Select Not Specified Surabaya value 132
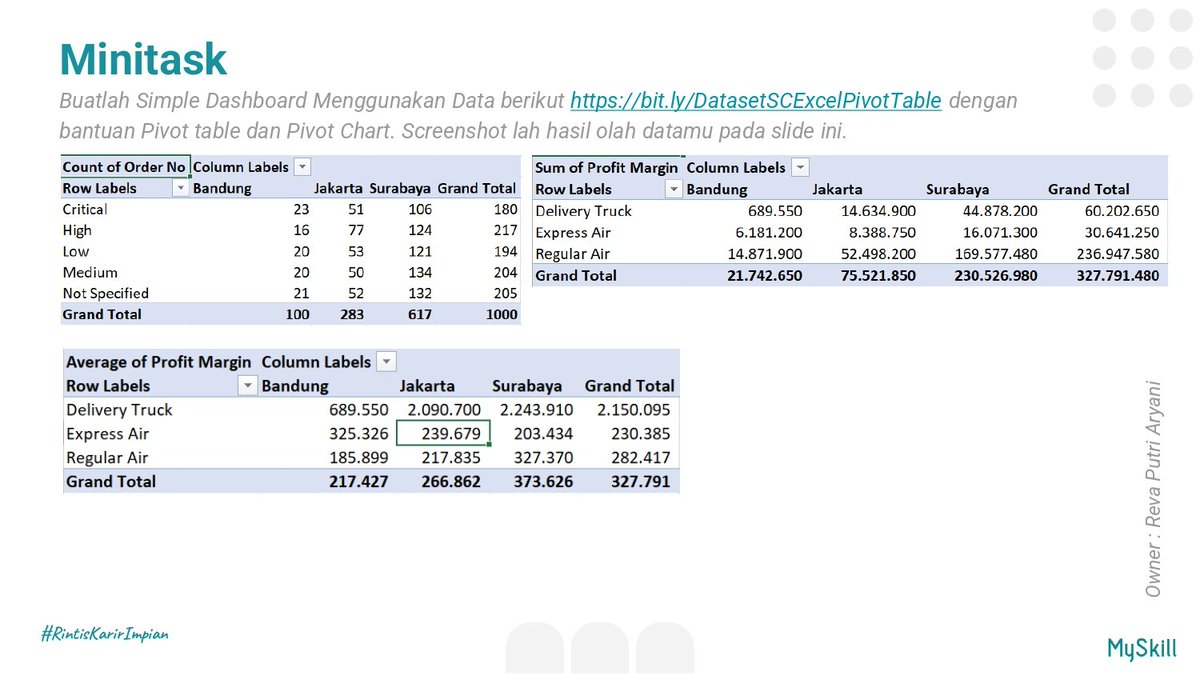The height and width of the screenshot is (675, 1200). (418, 293)
